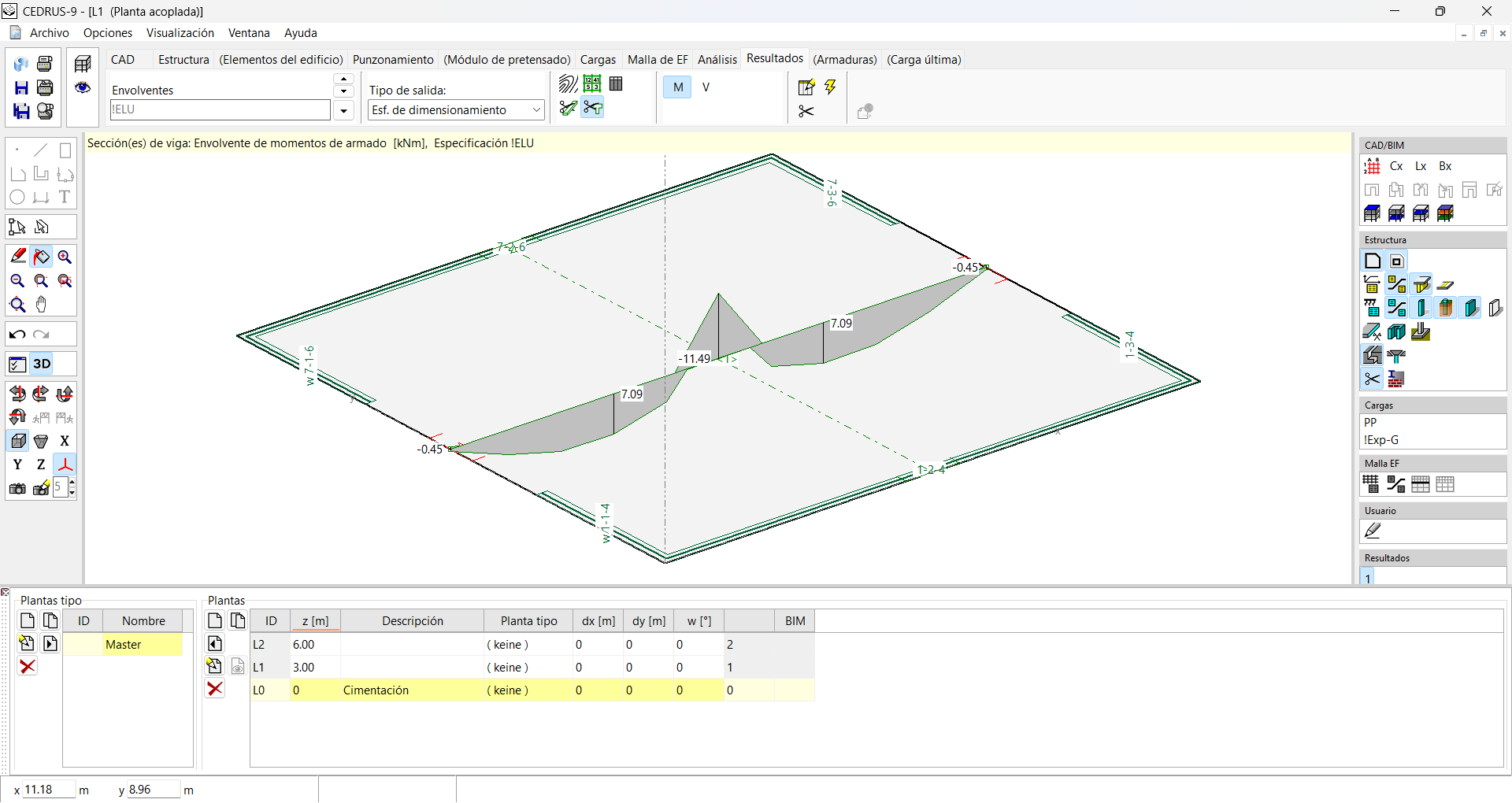The image size is (1512, 803).
Task: Switch to V shear result toggle
Action: tap(706, 87)
